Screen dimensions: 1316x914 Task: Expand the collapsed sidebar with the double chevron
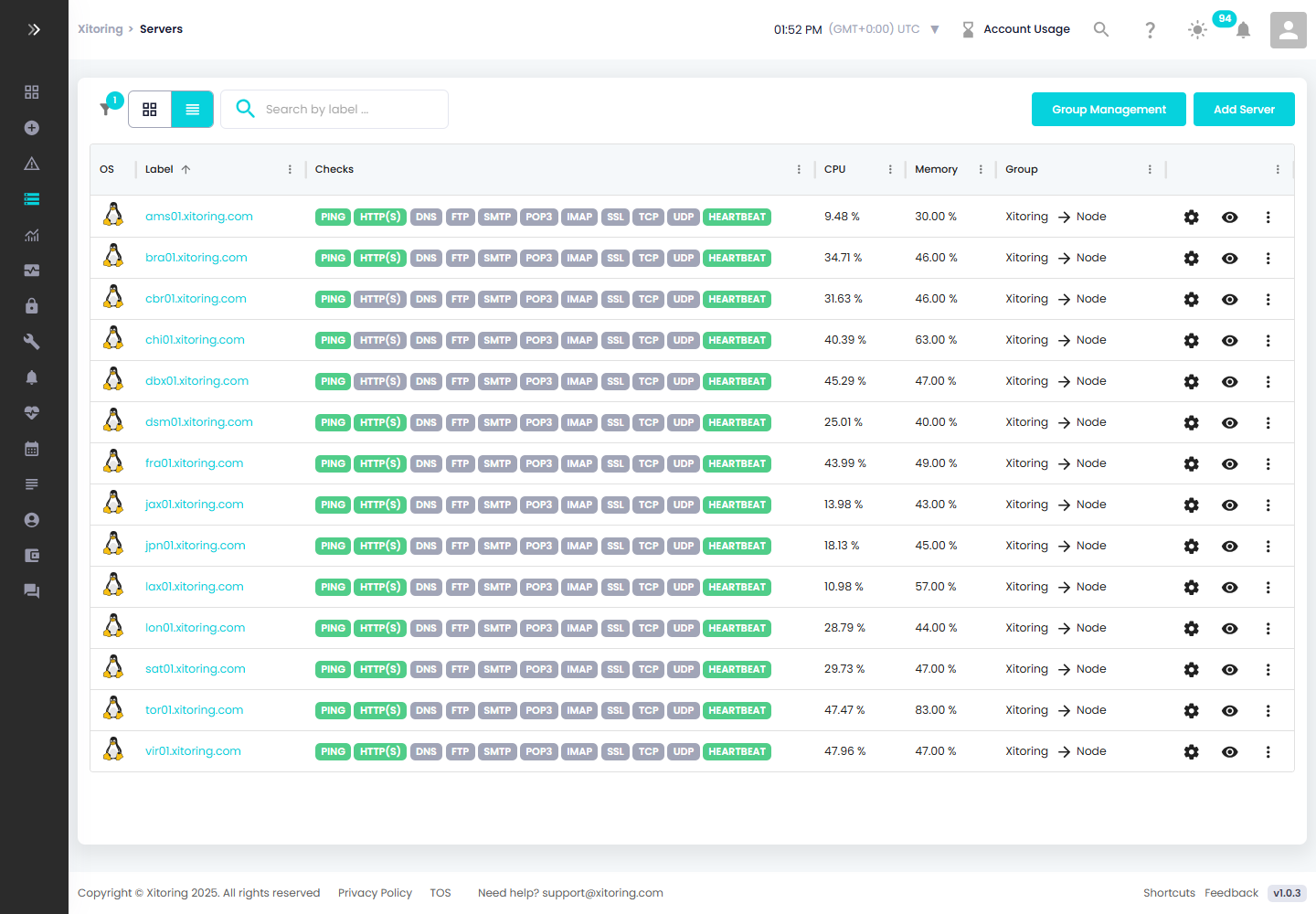point(34,29)
